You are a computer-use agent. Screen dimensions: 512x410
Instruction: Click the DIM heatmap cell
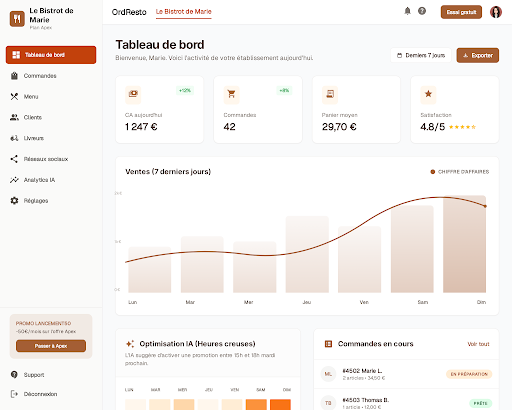pos(280,404)
